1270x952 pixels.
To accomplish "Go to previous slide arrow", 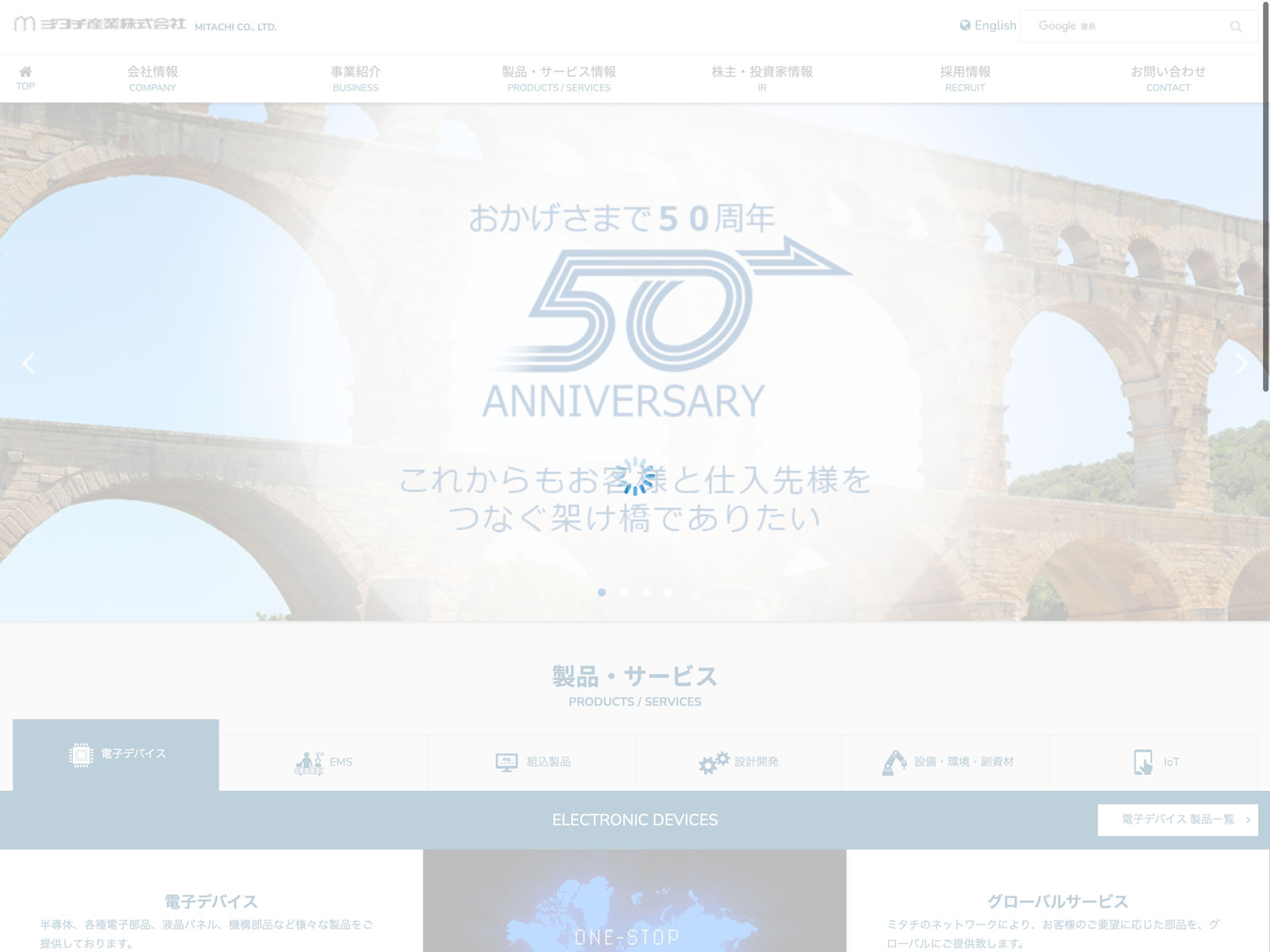I will click(x=29, y=363).
